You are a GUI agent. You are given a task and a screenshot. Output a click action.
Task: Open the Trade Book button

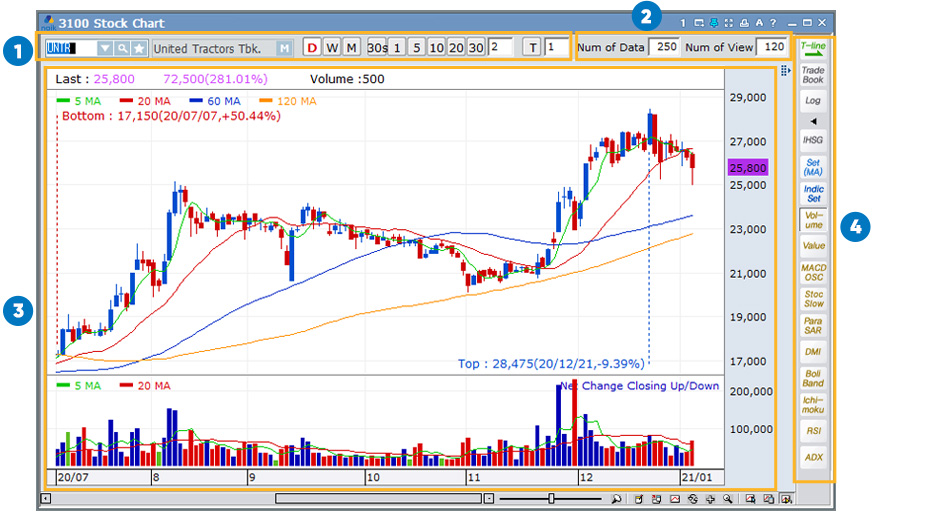coord(813,74)
